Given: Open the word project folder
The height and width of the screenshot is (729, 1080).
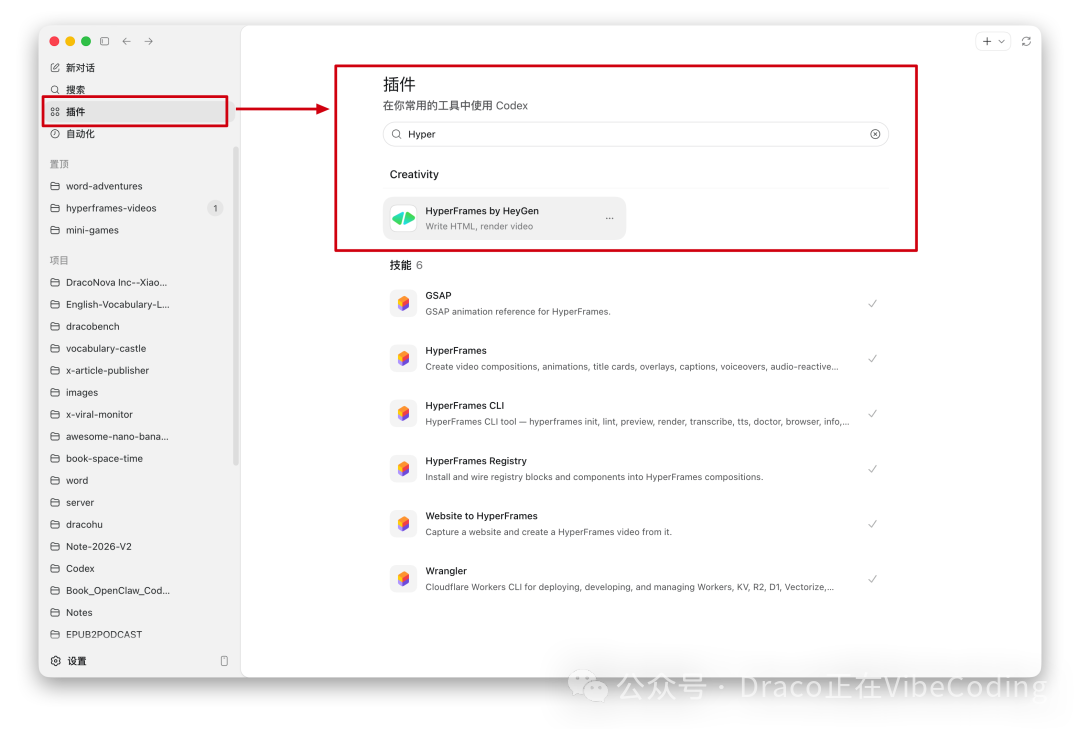Looking at the screenshot, I should (137, 481).
